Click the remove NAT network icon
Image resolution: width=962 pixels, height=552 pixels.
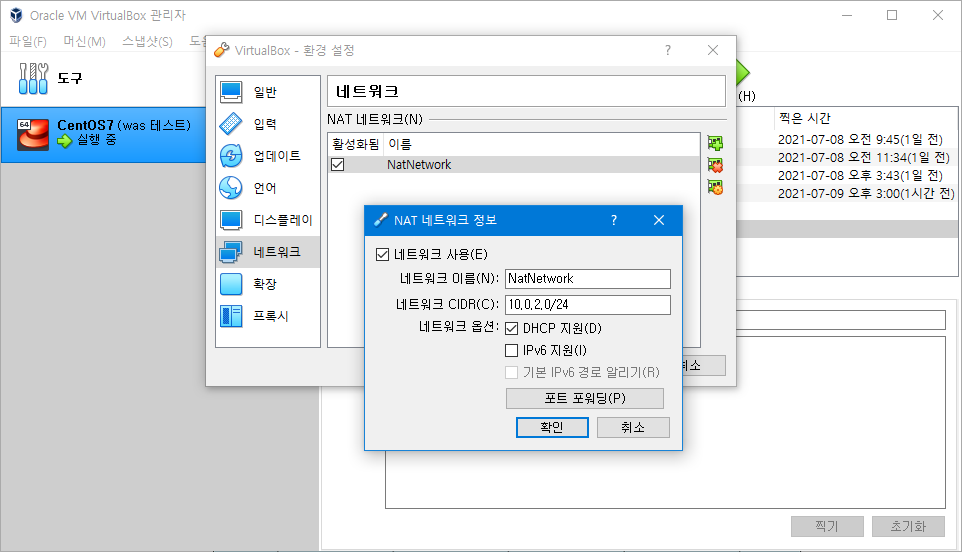coord(715,165)
